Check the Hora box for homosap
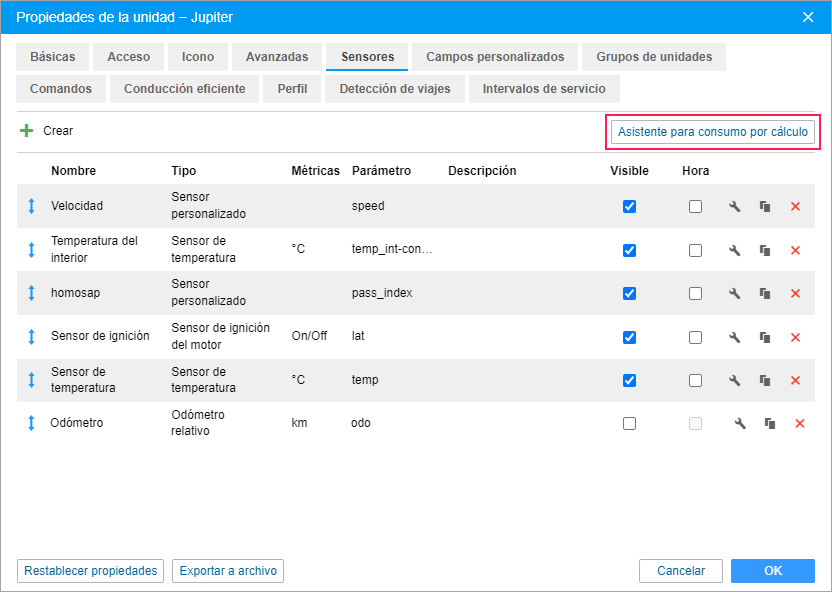 click(x=695, y=294)
